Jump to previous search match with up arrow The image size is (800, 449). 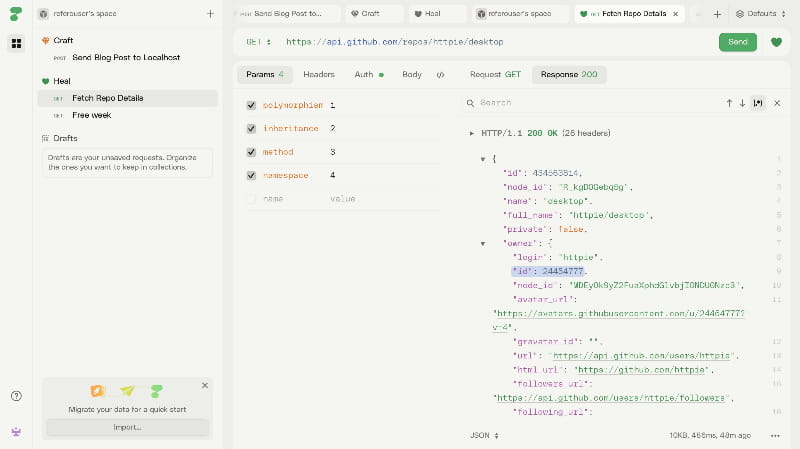(729, 103)
